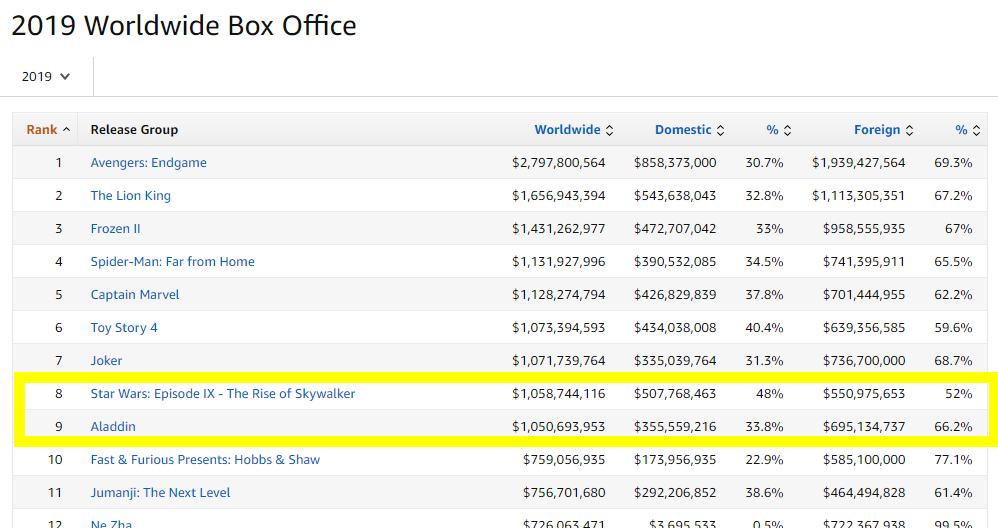998x528 pixels.
Task: Click Joker foreign gross $736,700,000
Action: 864,361
